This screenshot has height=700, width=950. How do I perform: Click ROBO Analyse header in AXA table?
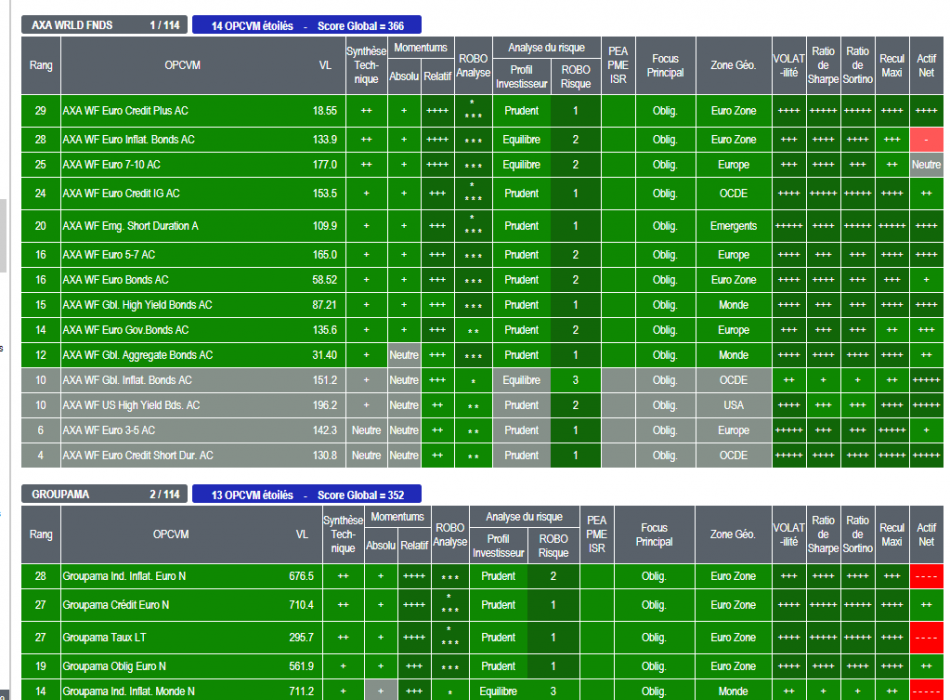(x=473, y=65)
